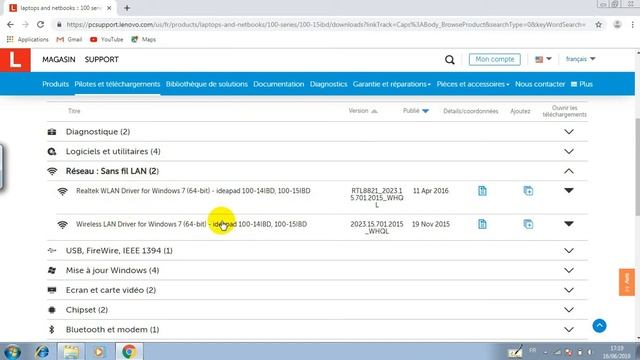Add Wireless LAN Driver to download list
The width and height of the screenshot is (640, 360).
coord(528,224)
